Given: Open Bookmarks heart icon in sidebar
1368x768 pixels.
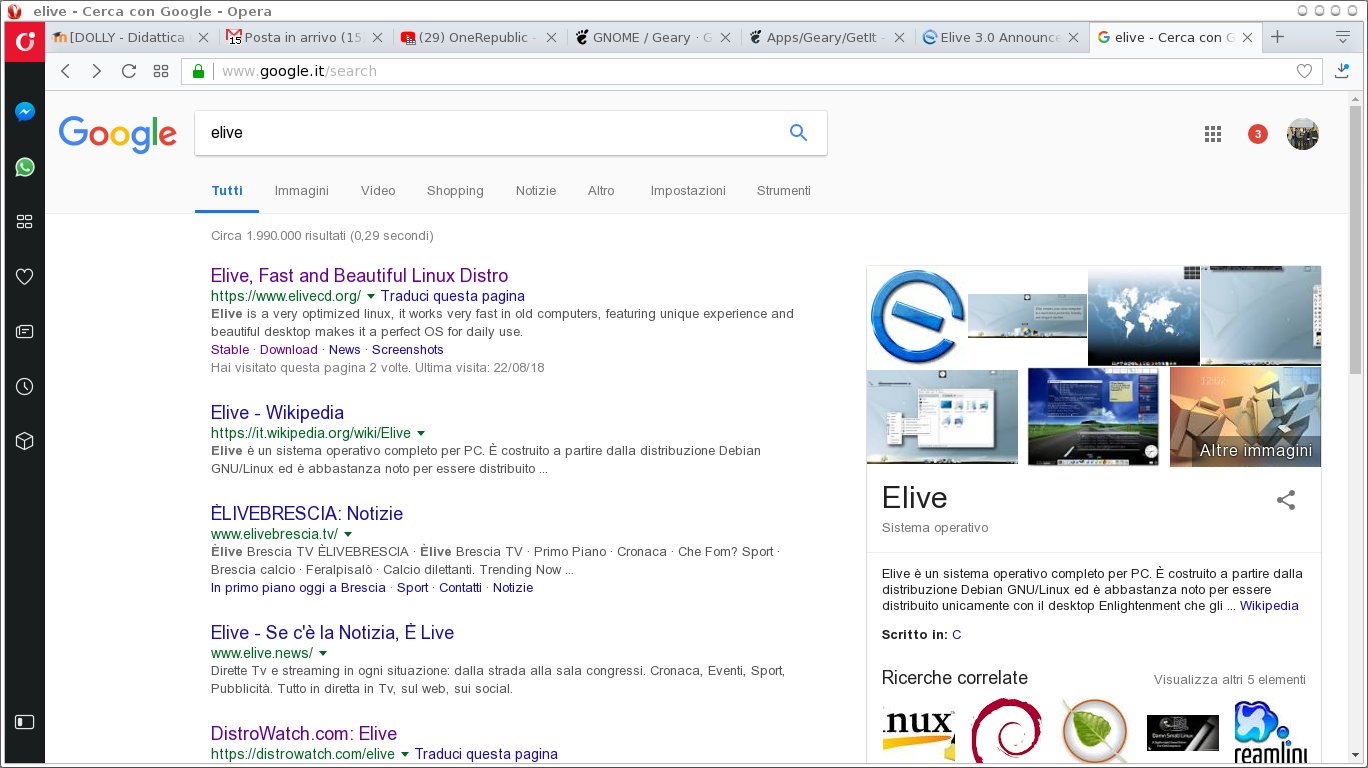Looking at the screenshot, I should (x=25, y=277).
